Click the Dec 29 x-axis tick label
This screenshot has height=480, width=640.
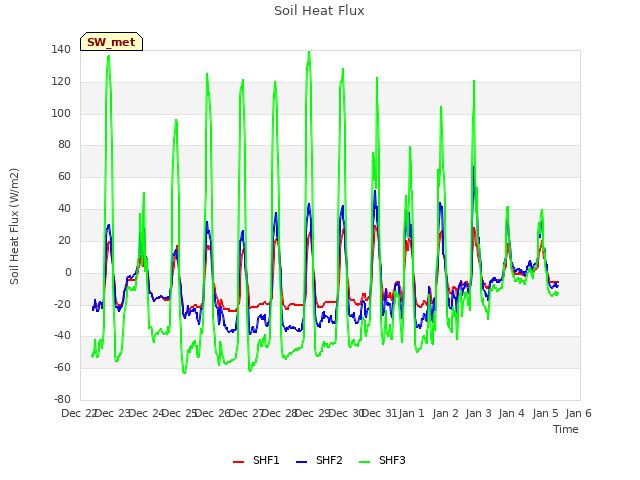(313, 413)
